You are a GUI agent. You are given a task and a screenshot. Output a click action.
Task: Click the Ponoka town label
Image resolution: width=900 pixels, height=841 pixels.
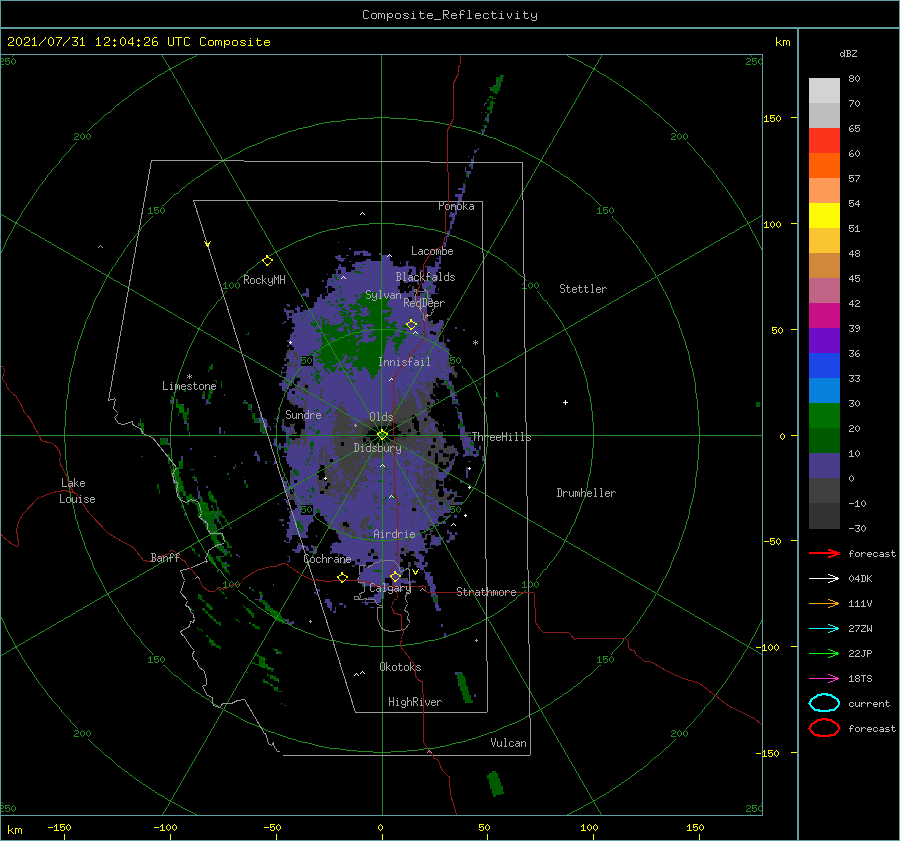[456, 206]
